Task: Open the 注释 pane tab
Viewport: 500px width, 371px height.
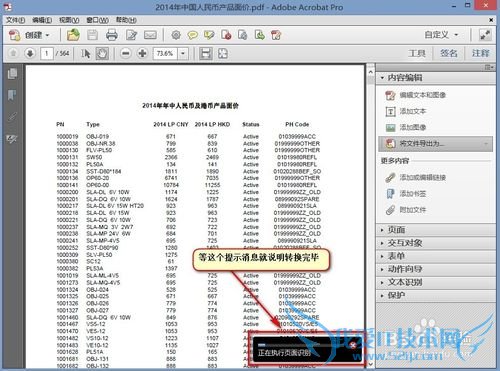Action: coord(480,53)
